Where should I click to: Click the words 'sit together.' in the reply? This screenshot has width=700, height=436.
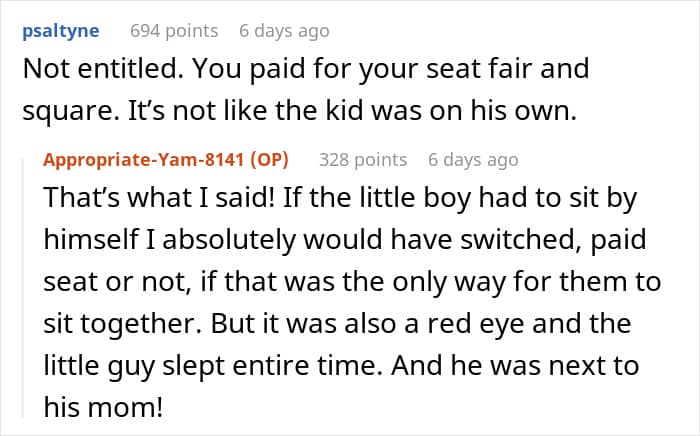pyautogui.click(x=123, y=324)
